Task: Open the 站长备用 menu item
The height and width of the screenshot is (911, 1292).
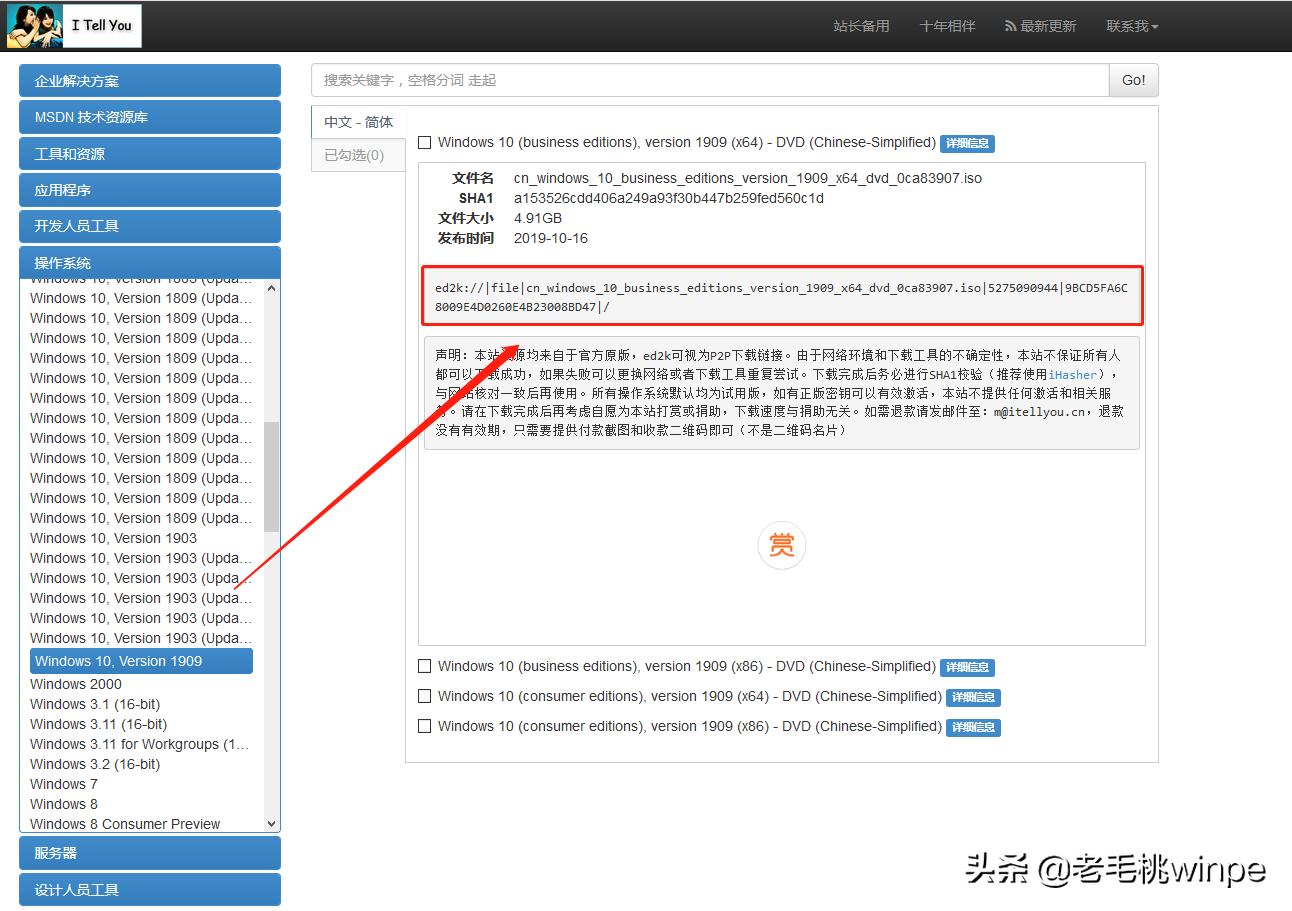Action: tap(861, 26)
